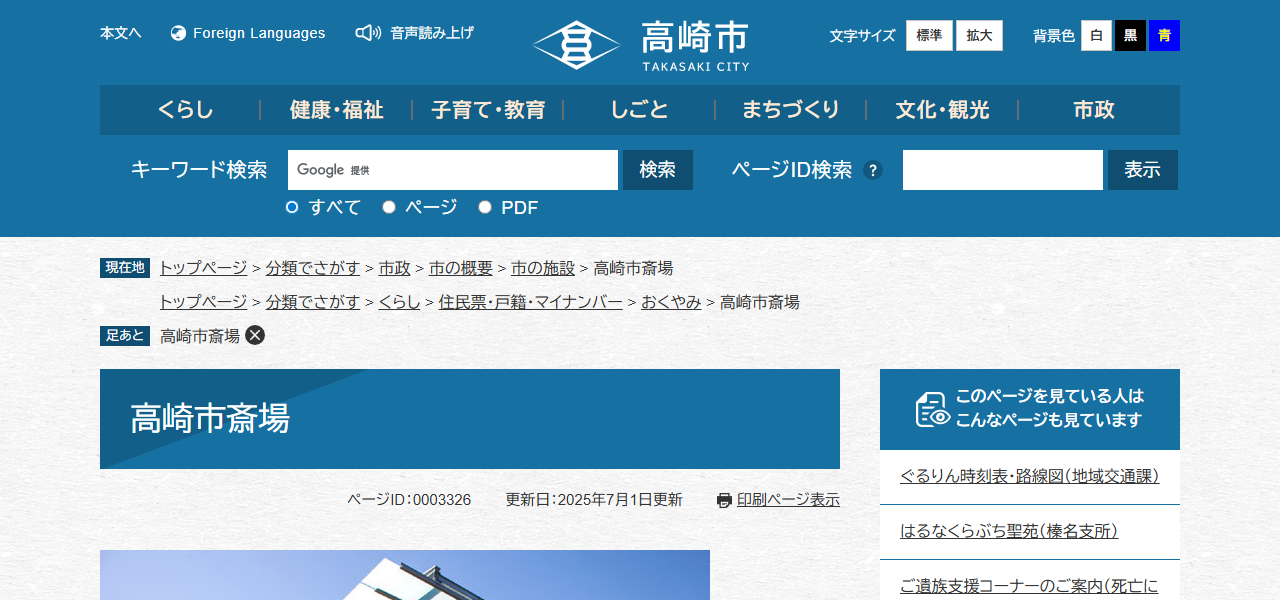This screenshot has width=1280, height=600.
Task: Open ぐるりん時刻表・路線図 sidebar link
Action: pos(1030,476)
